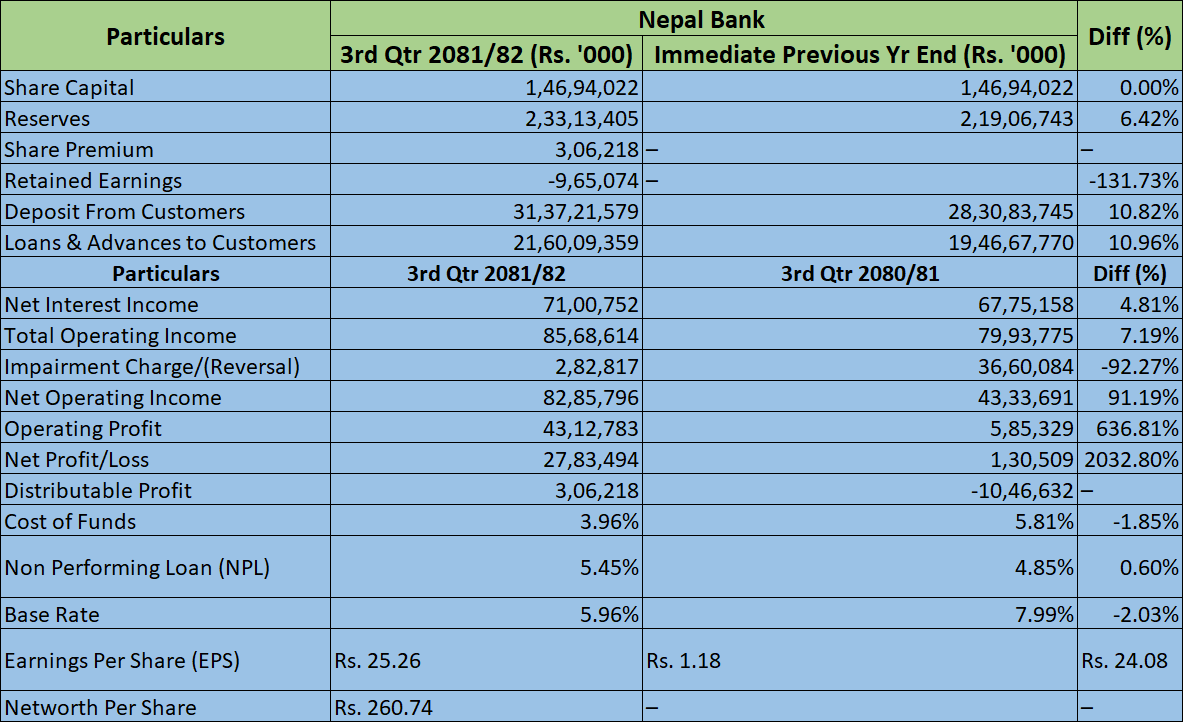This screenshot has width=1184, height=723.
Task: Click the 'Retained Earnings' row label
Action: click(93, 181)
